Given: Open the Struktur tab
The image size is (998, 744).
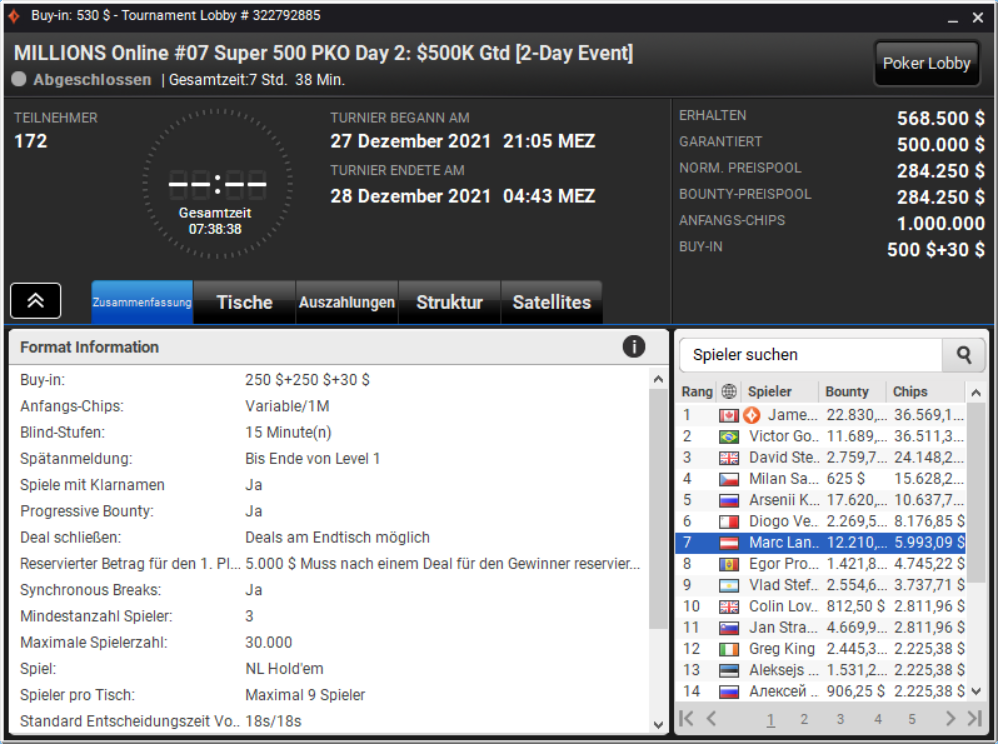Looking at the screenshot, I should [449, 302].
